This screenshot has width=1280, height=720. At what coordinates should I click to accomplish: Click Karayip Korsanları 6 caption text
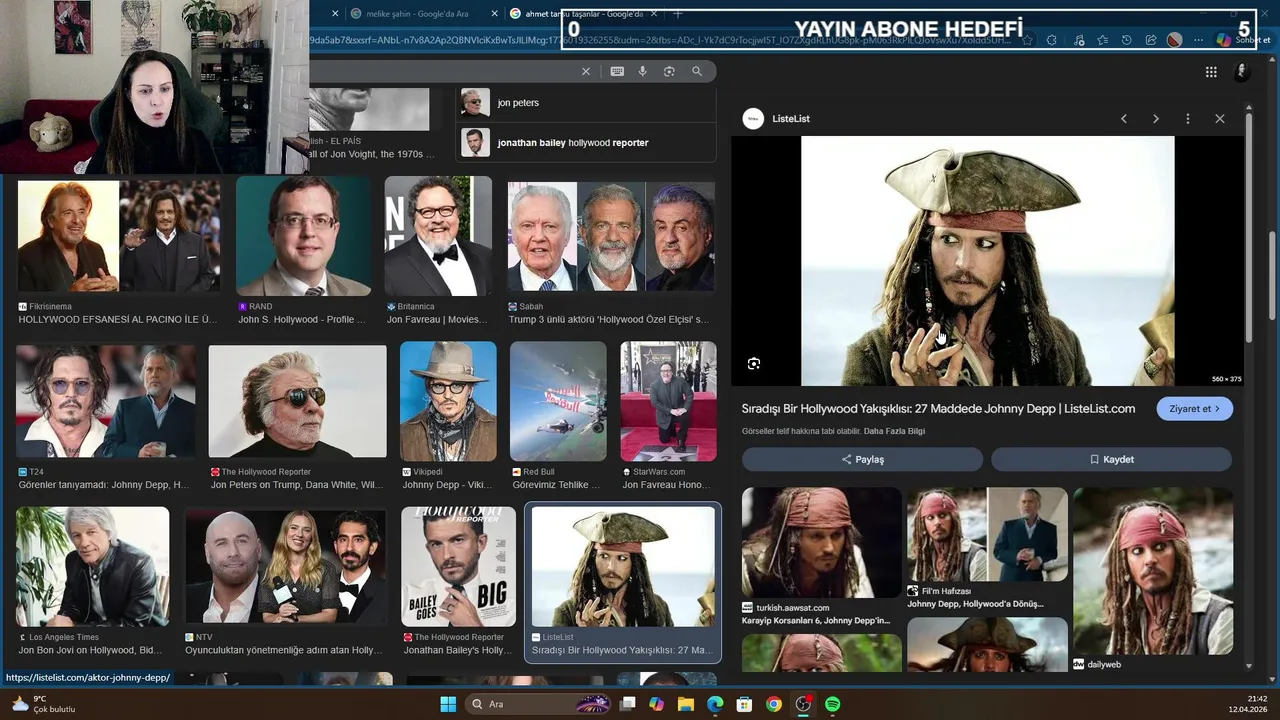click(x=815, y=620)
